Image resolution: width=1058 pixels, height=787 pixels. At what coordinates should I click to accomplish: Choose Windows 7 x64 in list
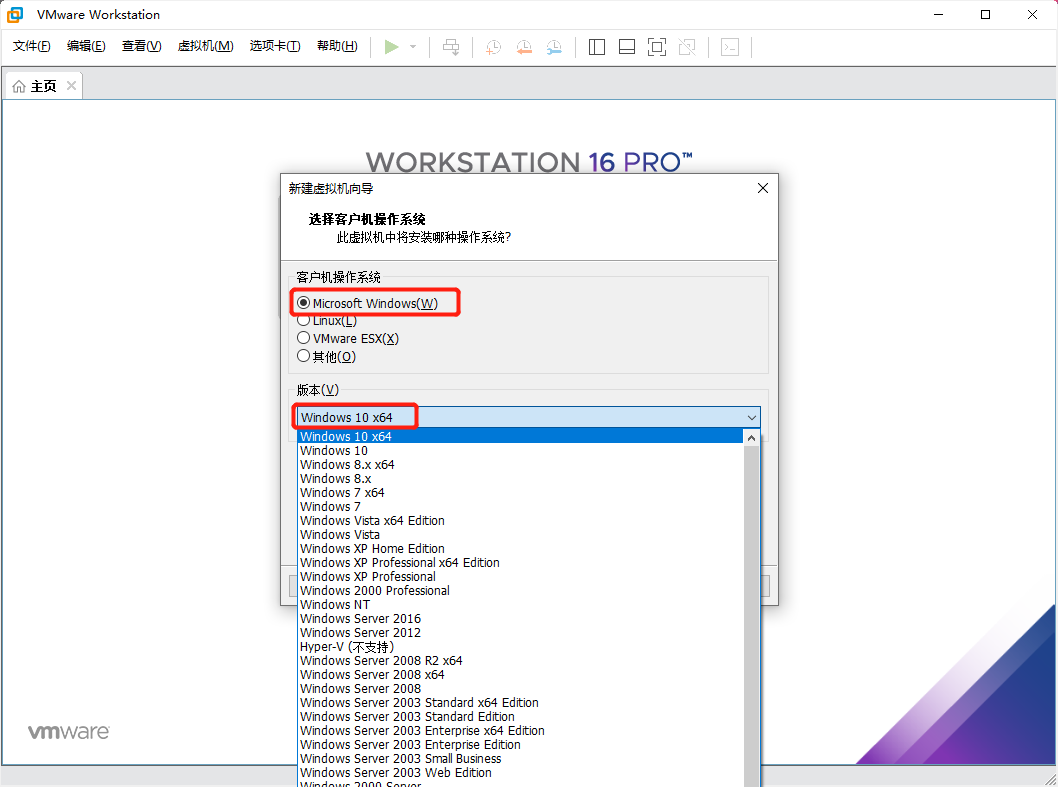pos(520,493)
